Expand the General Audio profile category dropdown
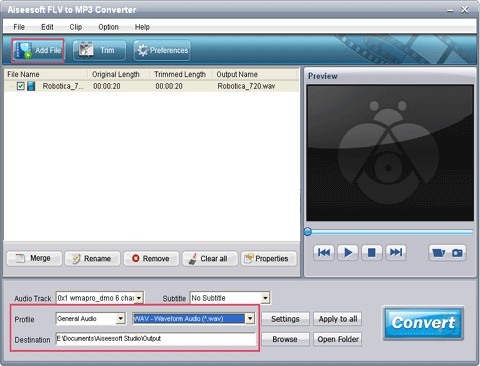The height and width of the screenshot is (366, 480). click(x=121, y=319)
